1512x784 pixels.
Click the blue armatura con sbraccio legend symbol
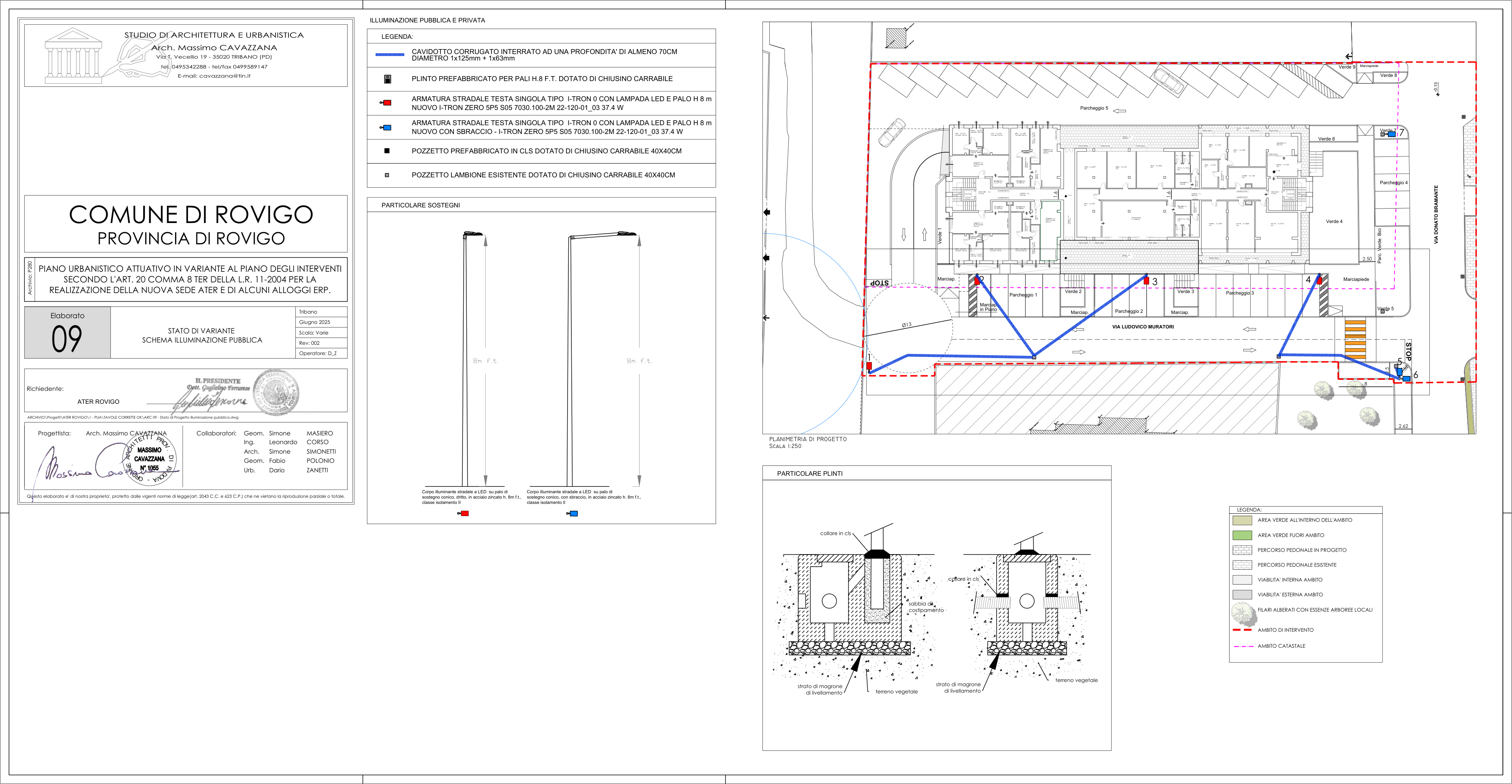(x=386, y=127)
